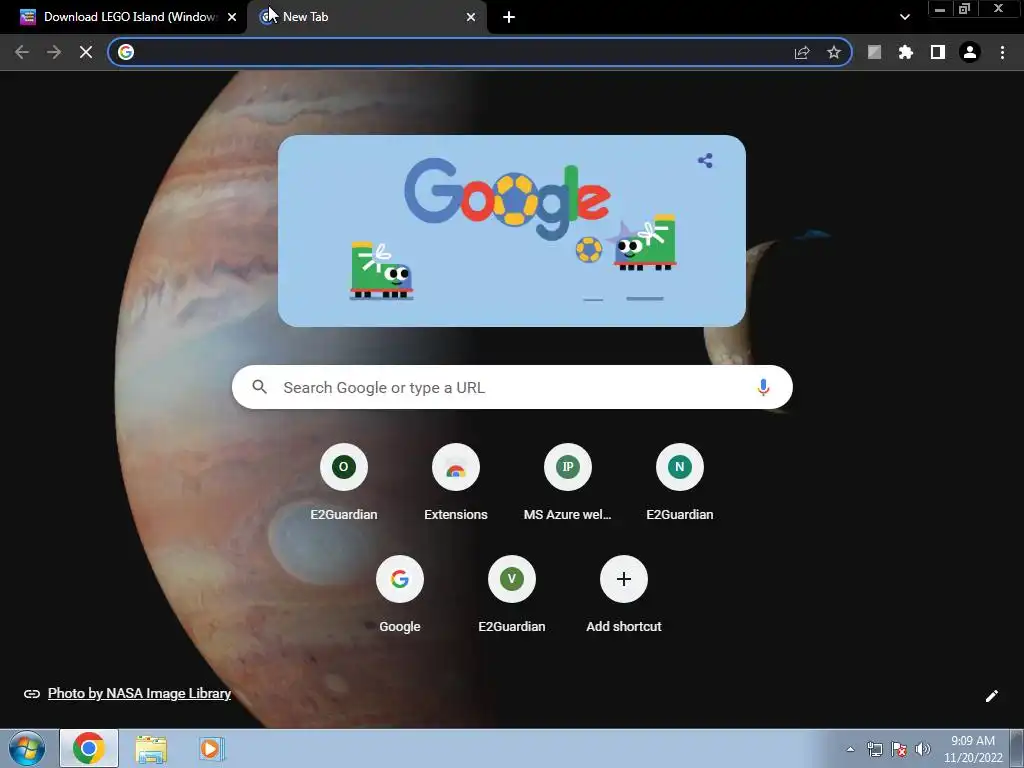This screenshot has height=768, width=1024.
Task: Toggle the side panel
Action: coord(938,52)
